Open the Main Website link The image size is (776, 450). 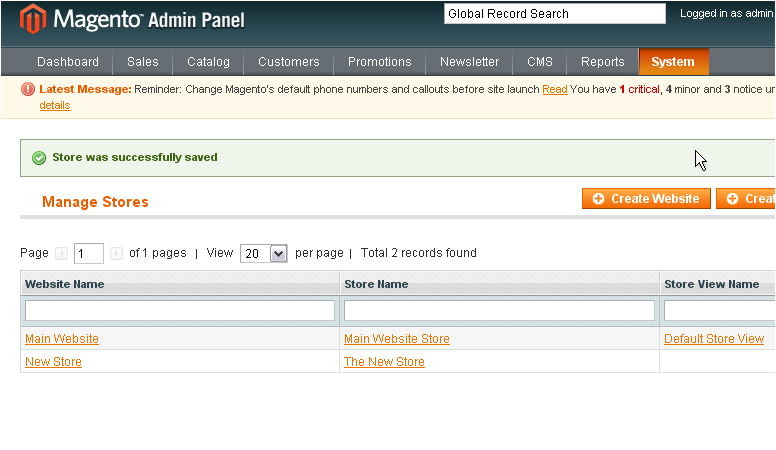click(x=62, y=339)
